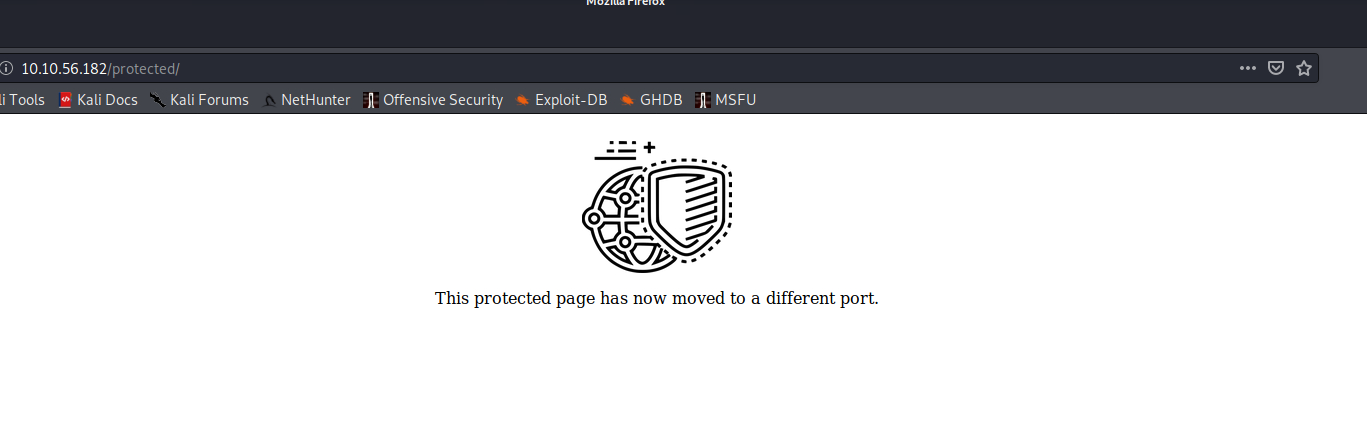Screen dimensions: 1367x444
Task: Bookmark this page with the star icon
Action: point(1304,68)
